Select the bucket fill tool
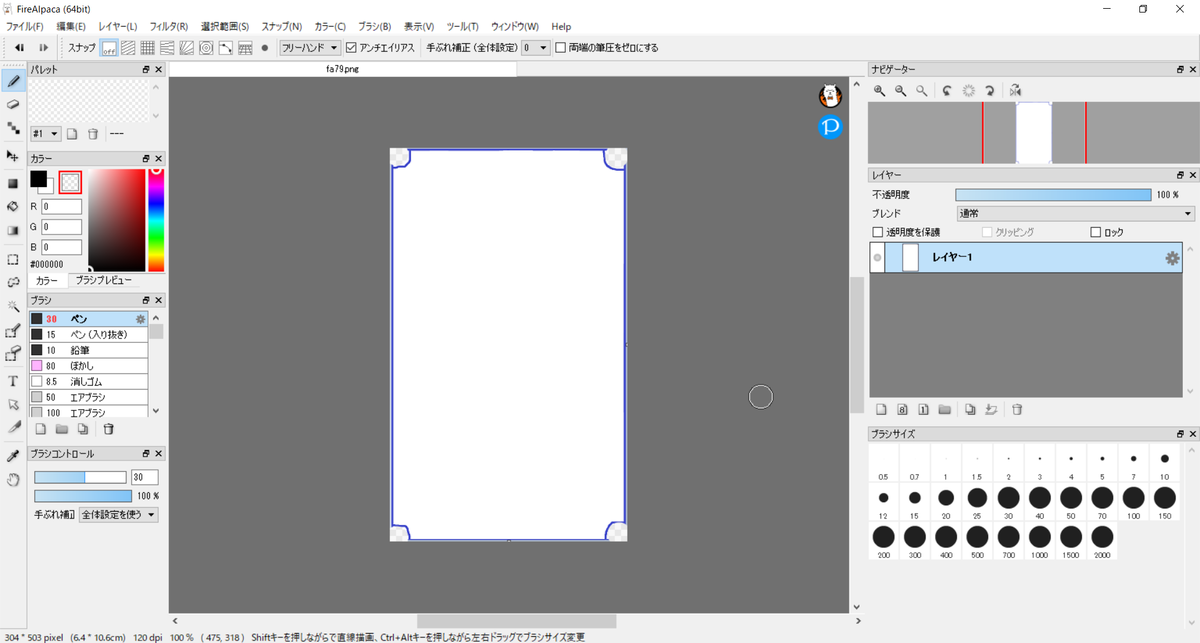 click(x=13, y=207)
